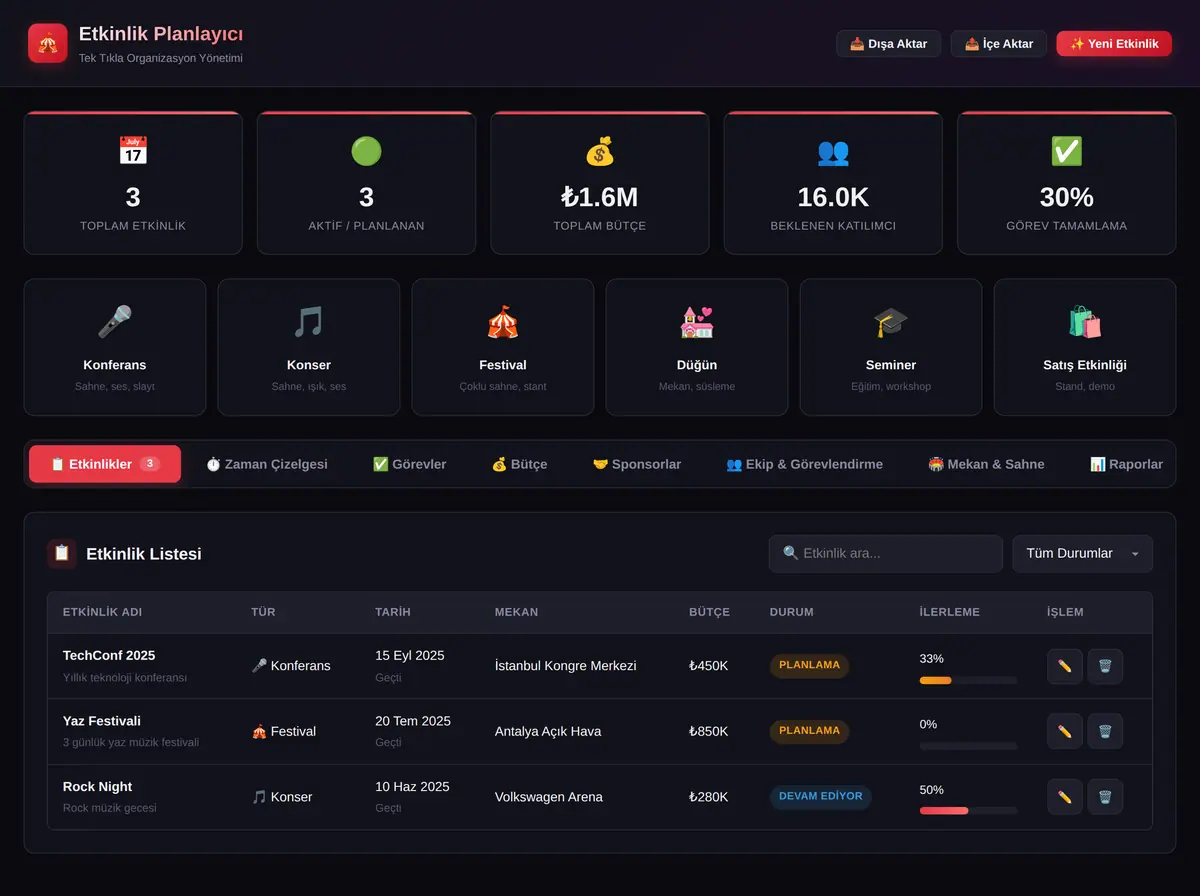Click the TechConf 2025 progress bar
The image size is (1200, 896).
click(x=968, y=680)
